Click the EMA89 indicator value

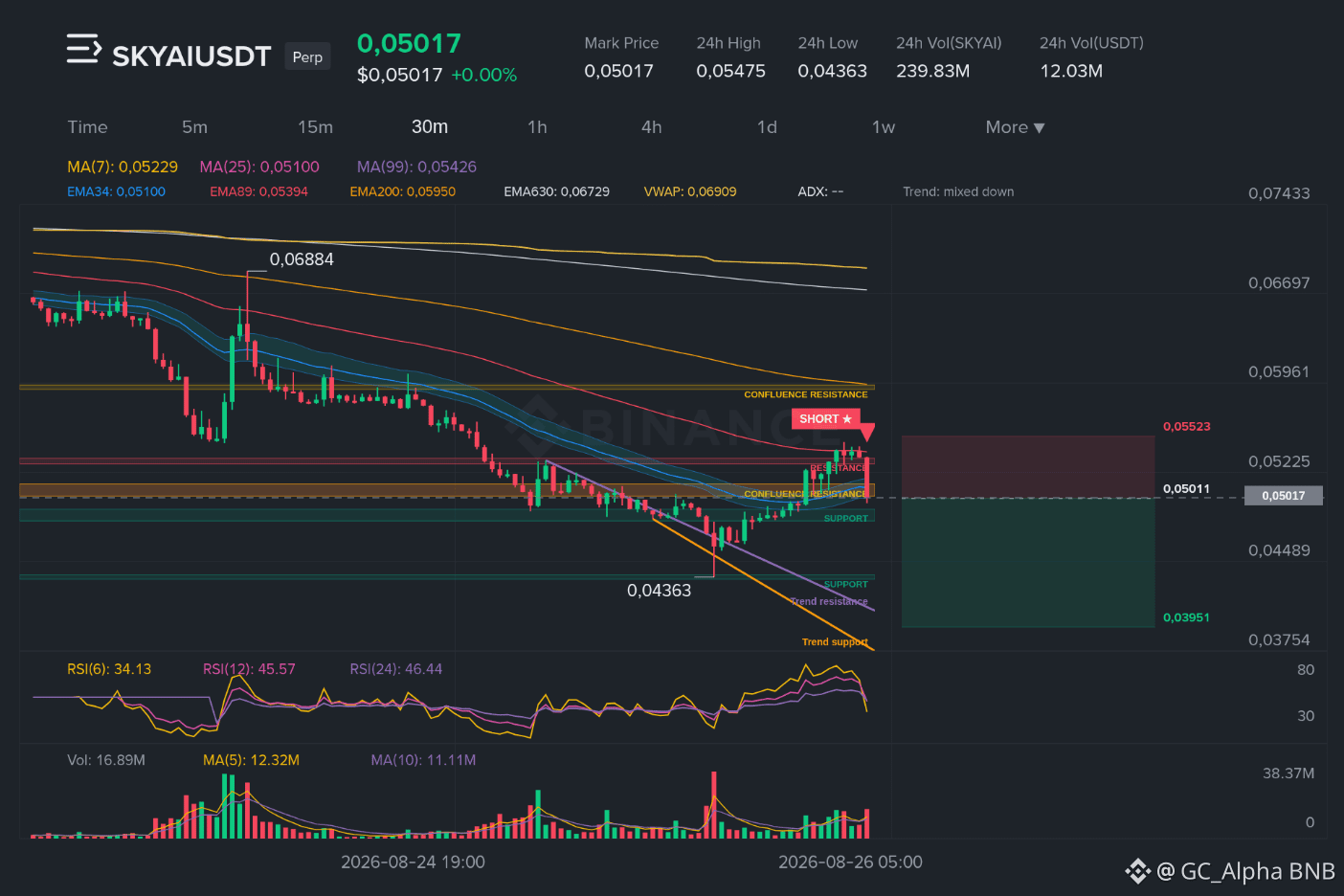258,191
